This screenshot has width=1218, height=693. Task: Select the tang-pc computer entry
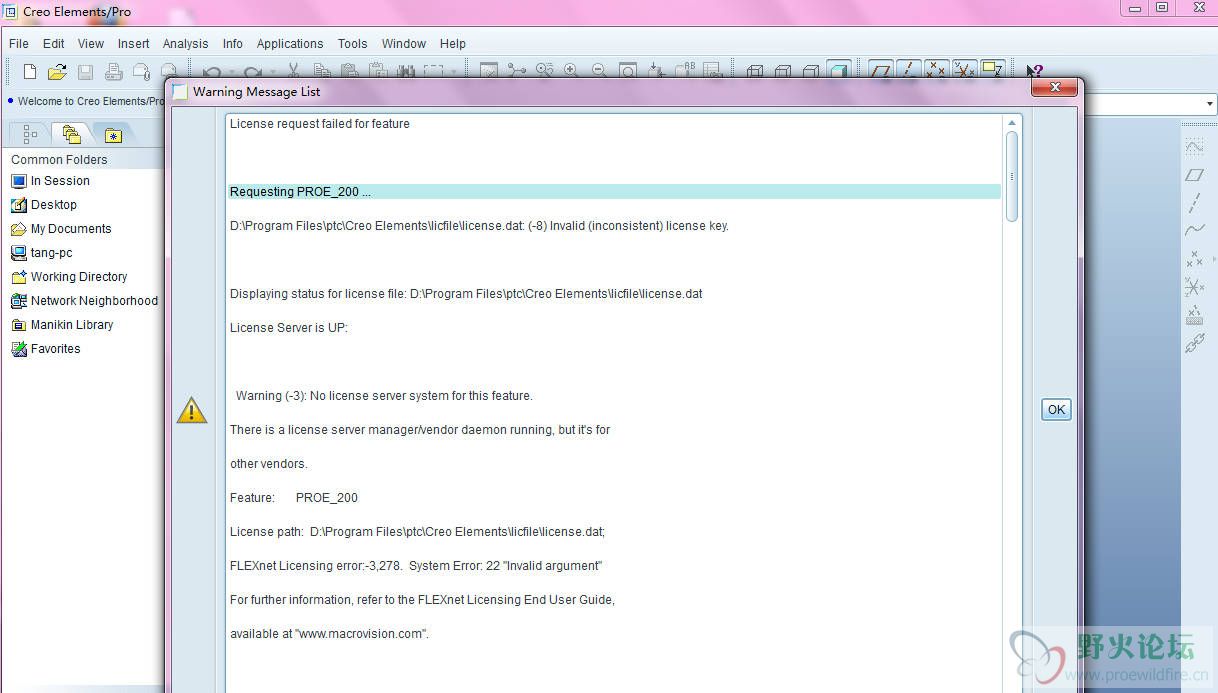click(41, 253)
